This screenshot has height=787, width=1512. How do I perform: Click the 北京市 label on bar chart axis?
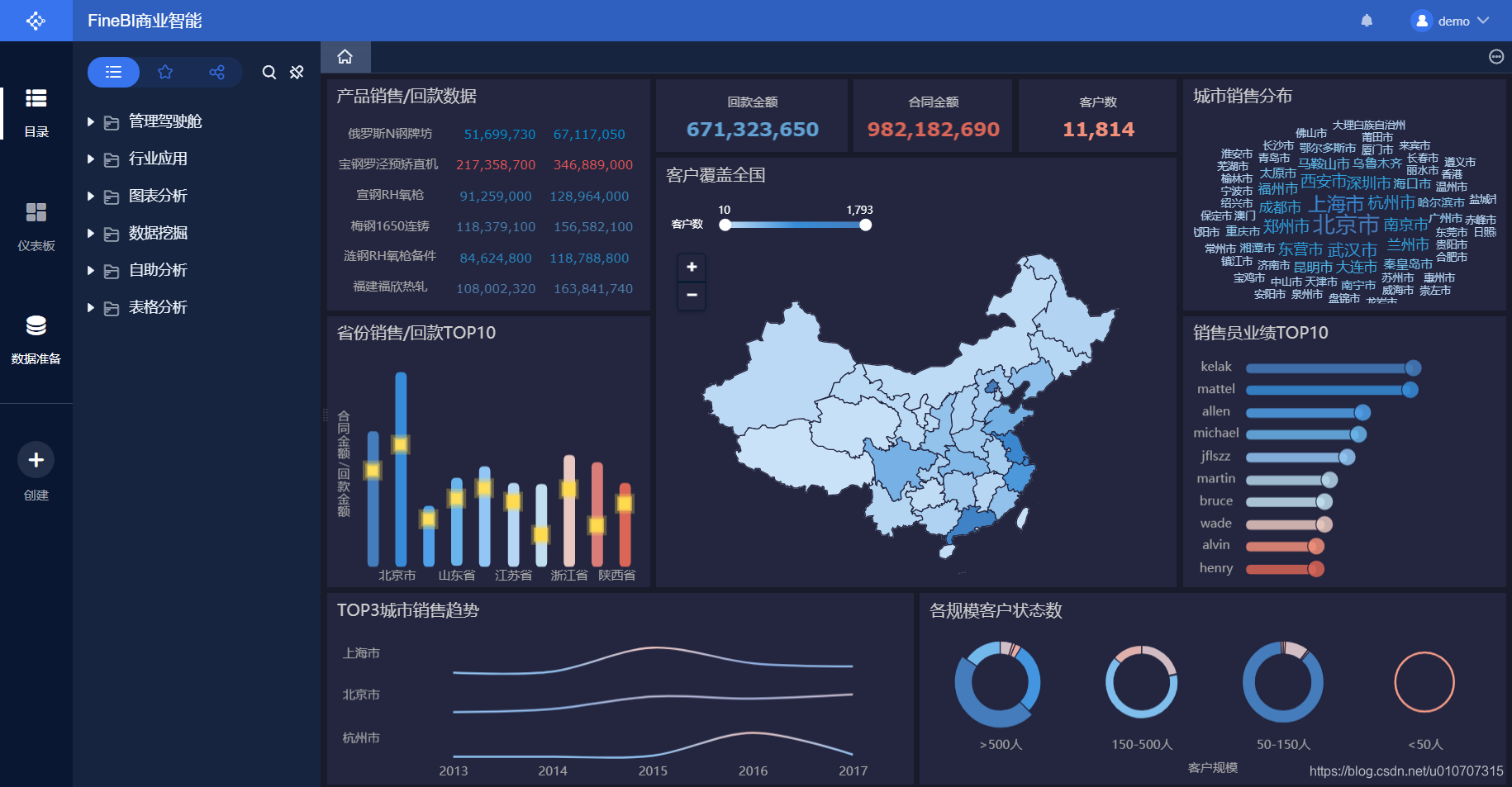coord(397,576)
